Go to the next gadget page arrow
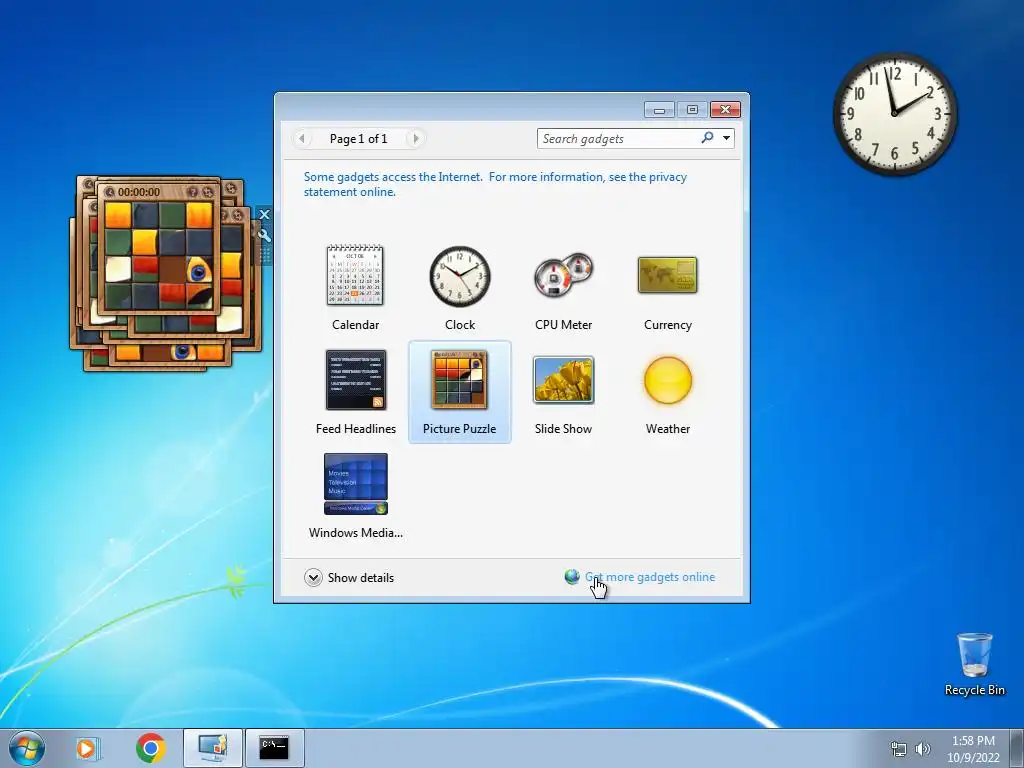1024x768 pixels. pos(416,138)
